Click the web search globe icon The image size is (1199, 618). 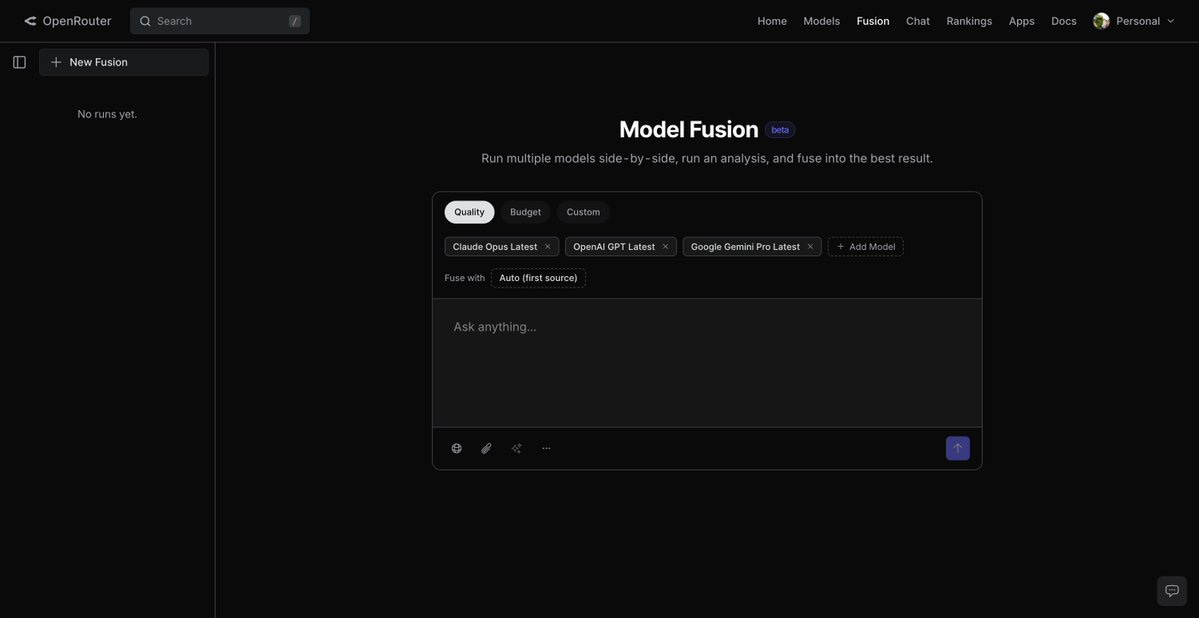457,448
